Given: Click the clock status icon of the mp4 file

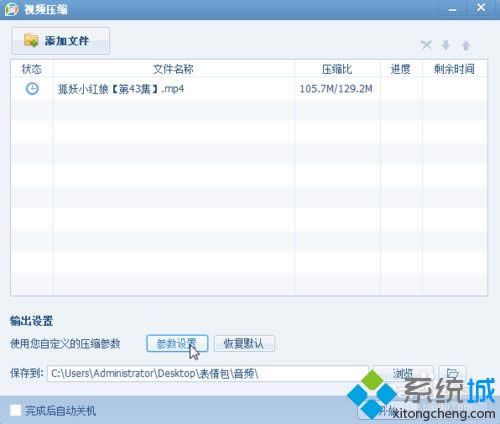Looking at the screenshot, I should coord(32,89).
